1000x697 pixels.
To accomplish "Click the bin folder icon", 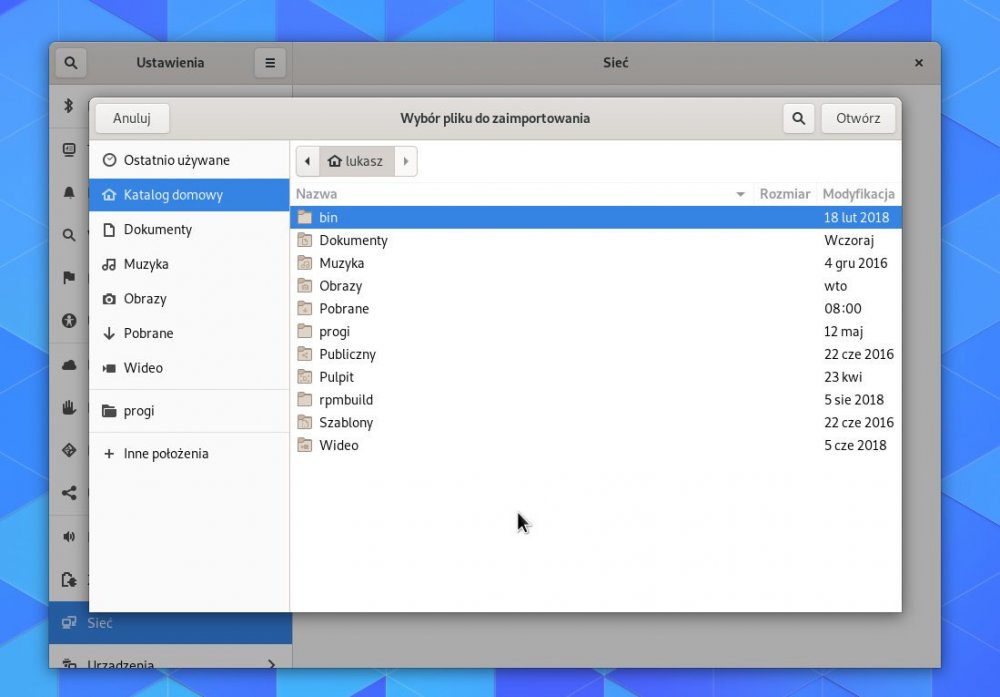I will point(305,217).
